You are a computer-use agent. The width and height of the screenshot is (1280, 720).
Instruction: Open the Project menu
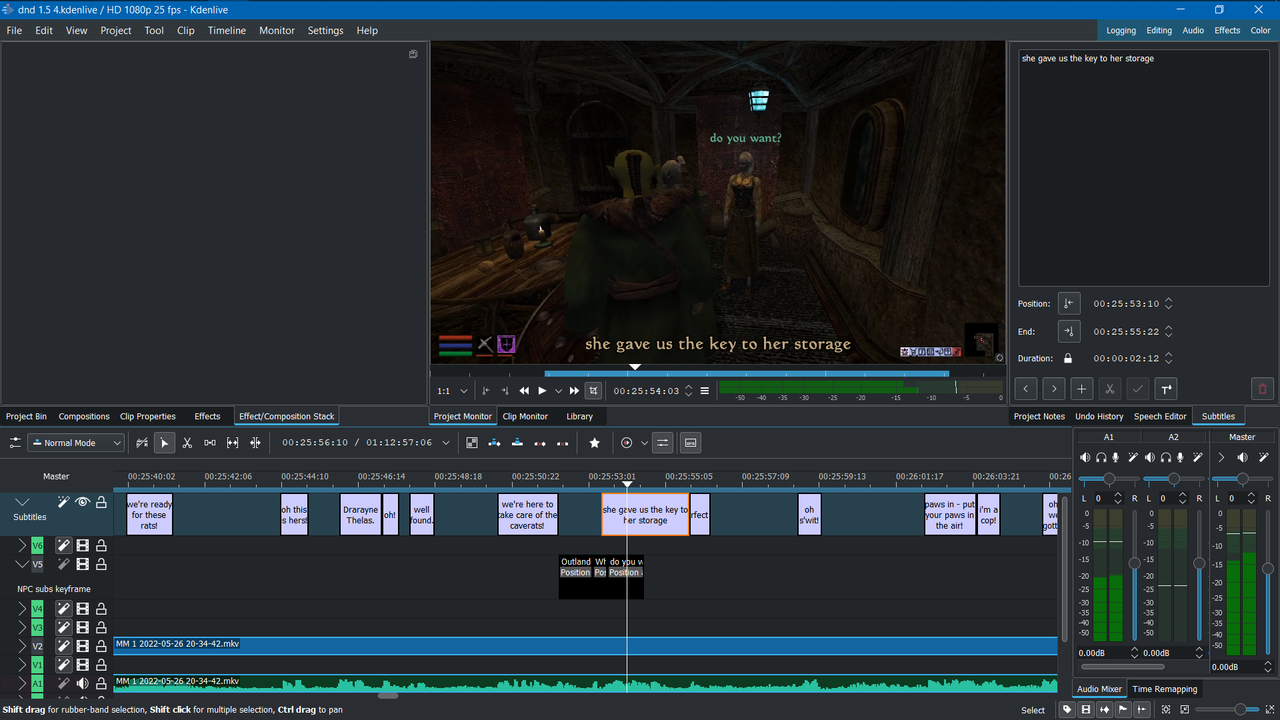pos(116,30)
